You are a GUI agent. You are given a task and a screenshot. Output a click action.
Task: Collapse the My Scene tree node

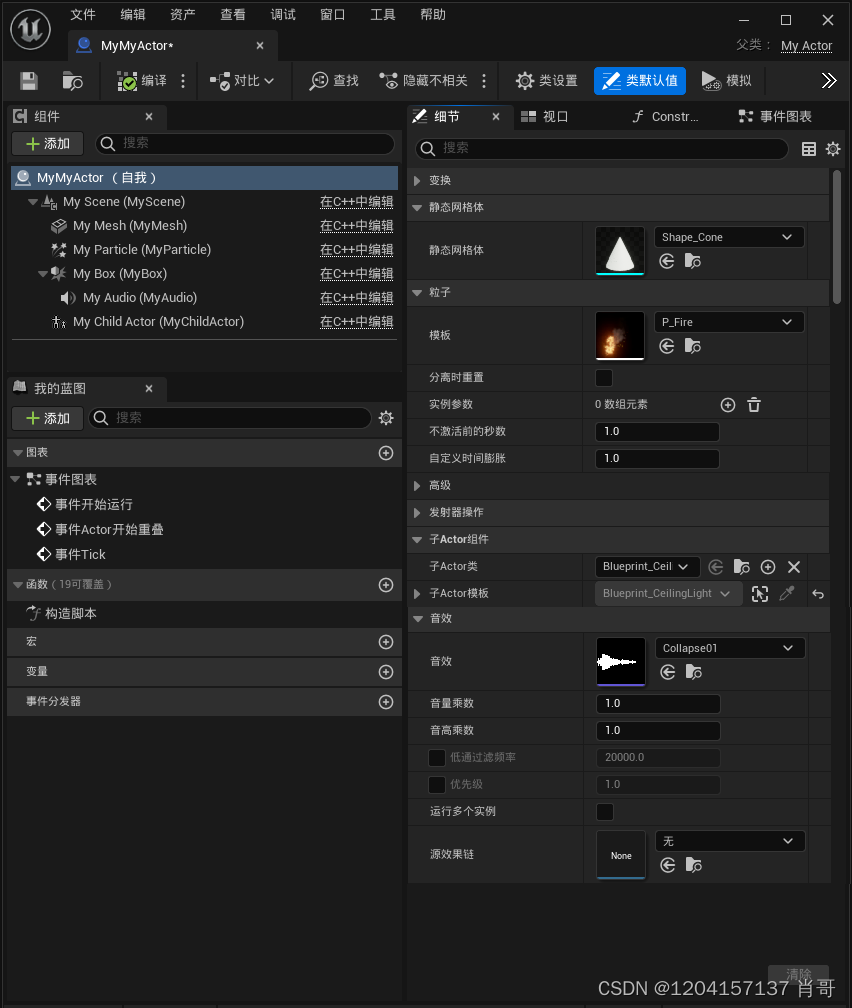(x=33, y=202)
